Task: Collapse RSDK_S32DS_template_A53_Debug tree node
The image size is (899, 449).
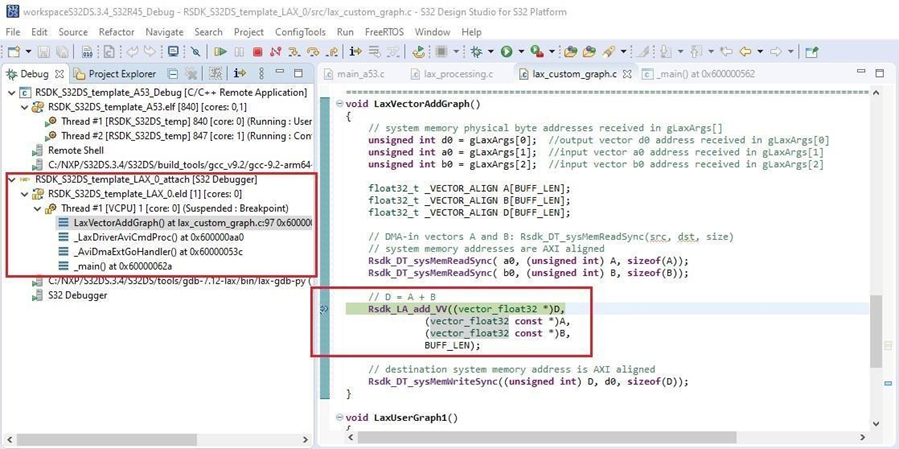Action: point(11,92)
